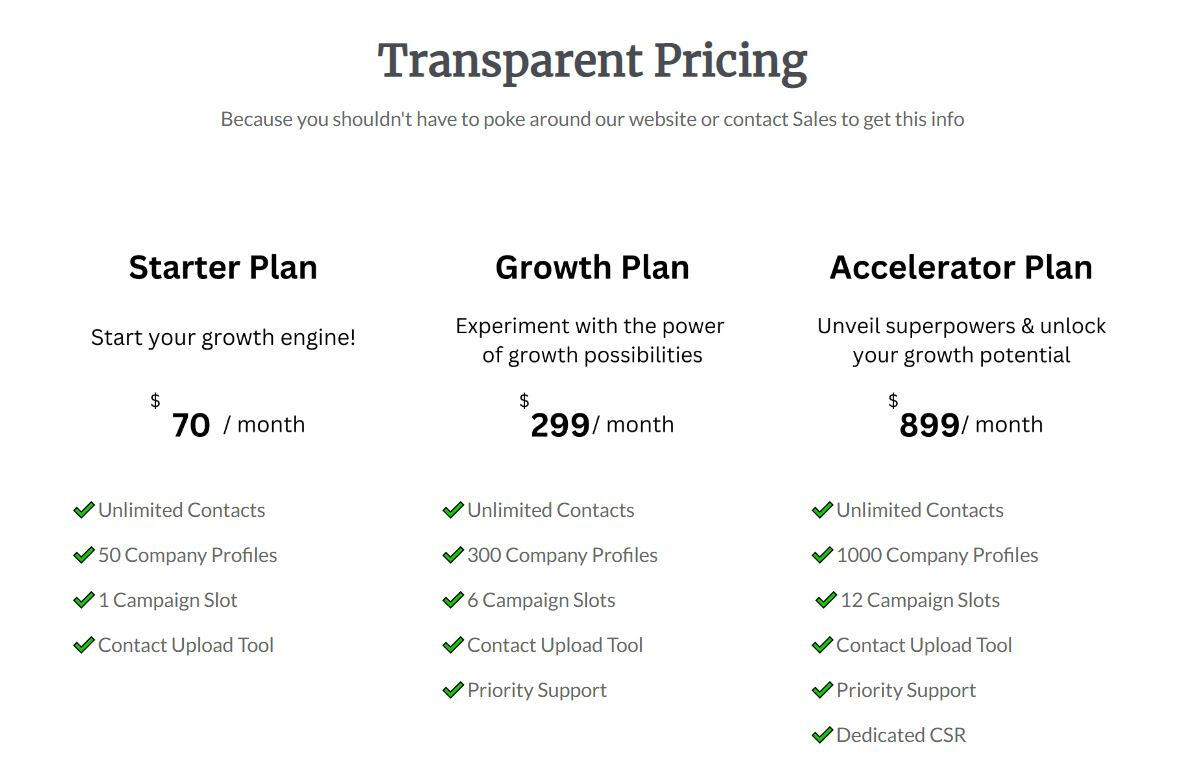The width and height of the screenshot is (1203, 772).
Task: Click the Starter Plan Contact Upload Tool checkmark
Action: pyautogui.click(x=84, y=645)
